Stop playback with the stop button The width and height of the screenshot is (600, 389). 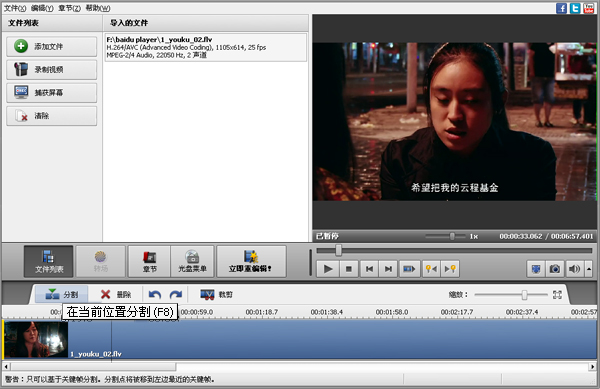[349, 269]
